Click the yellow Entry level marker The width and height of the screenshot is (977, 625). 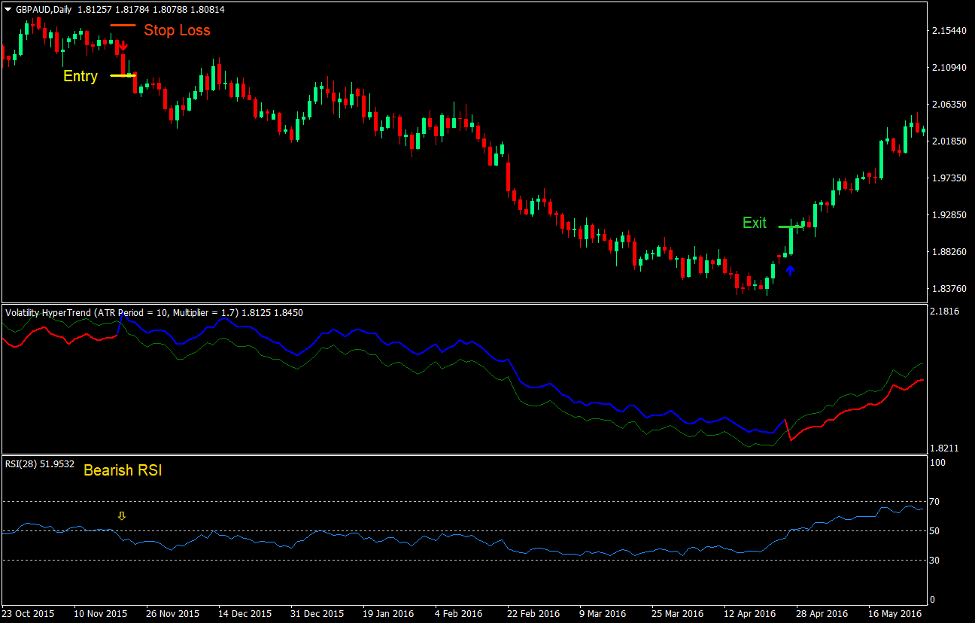coord(121,76)
